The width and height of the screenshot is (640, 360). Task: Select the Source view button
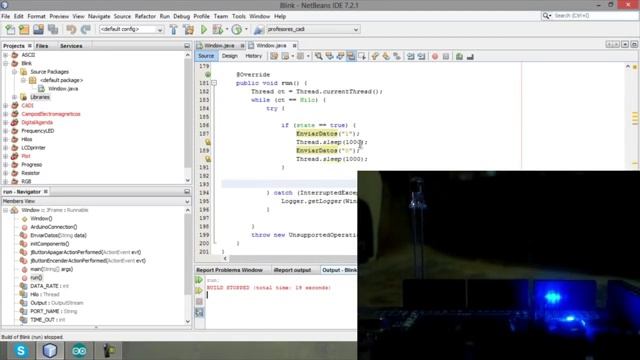pos(206,56)
